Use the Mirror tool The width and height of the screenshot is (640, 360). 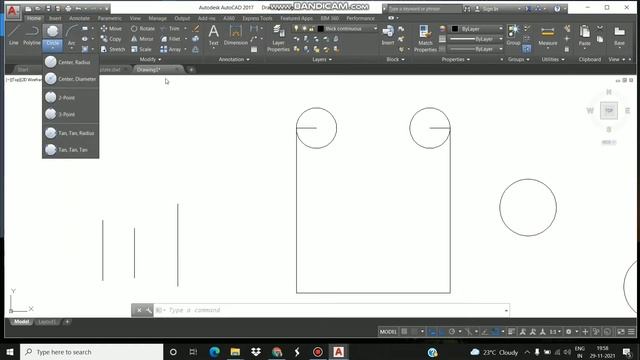click(x=142, y=39)
